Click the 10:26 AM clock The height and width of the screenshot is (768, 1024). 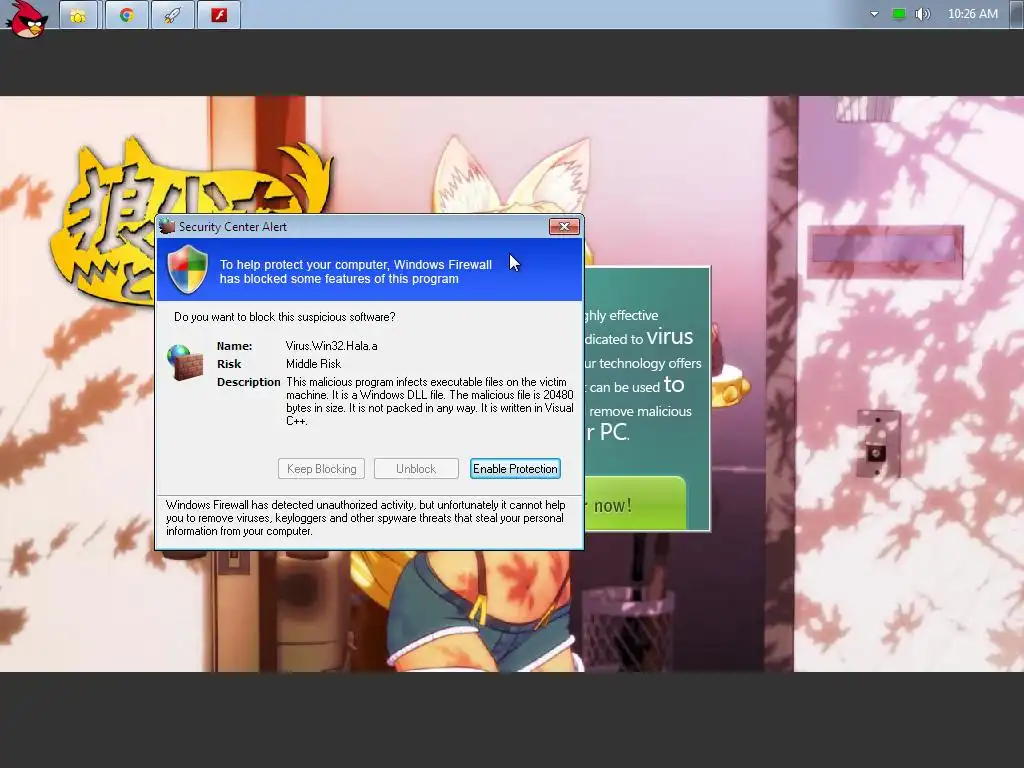tap(972, 14)
